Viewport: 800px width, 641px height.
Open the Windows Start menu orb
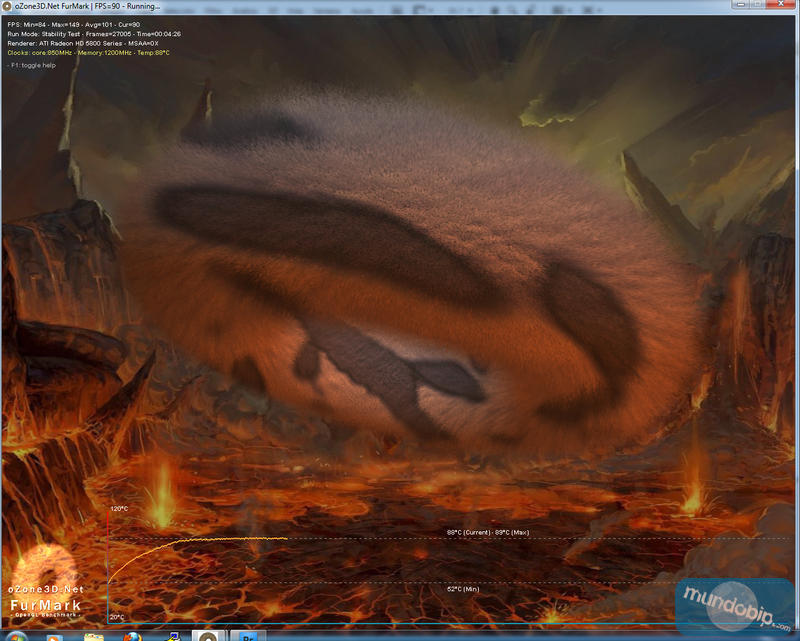(x=16, y=636)
